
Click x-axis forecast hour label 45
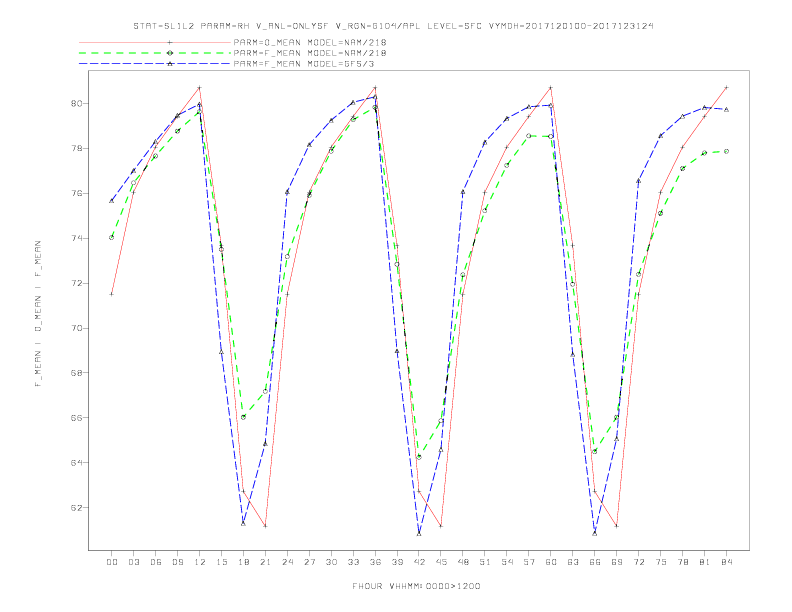(441, 562)
